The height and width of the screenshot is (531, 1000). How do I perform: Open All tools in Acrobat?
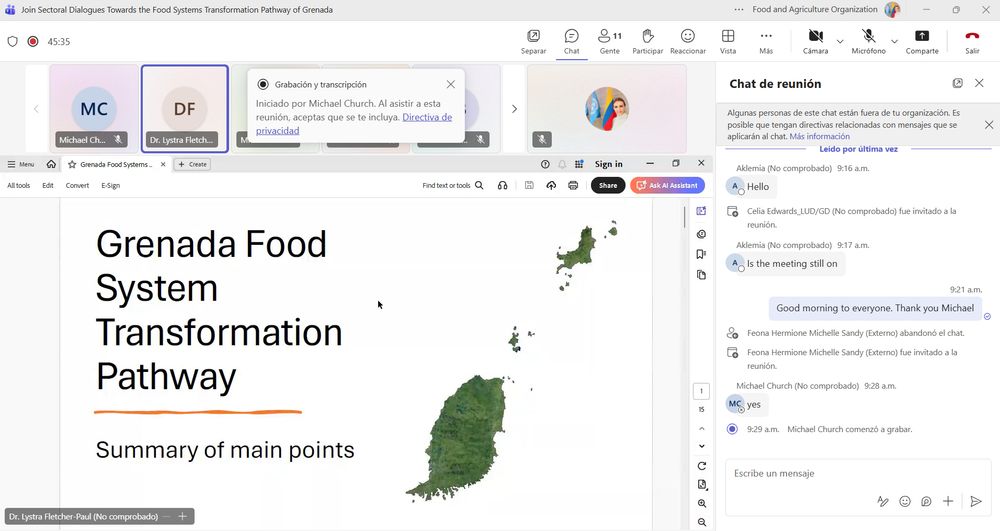tap(18, 185)
